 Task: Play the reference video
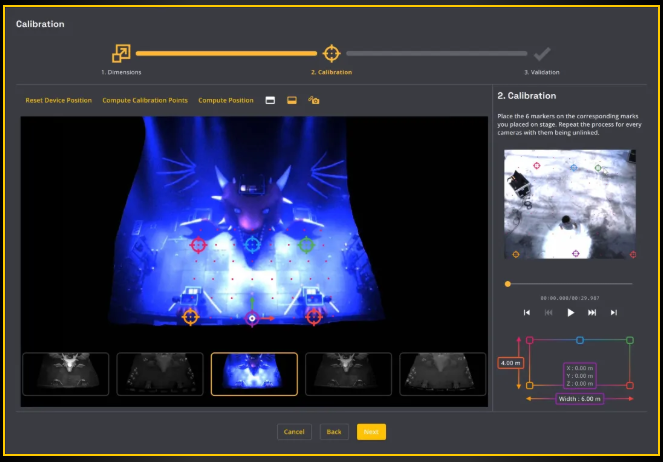(570, 312)
